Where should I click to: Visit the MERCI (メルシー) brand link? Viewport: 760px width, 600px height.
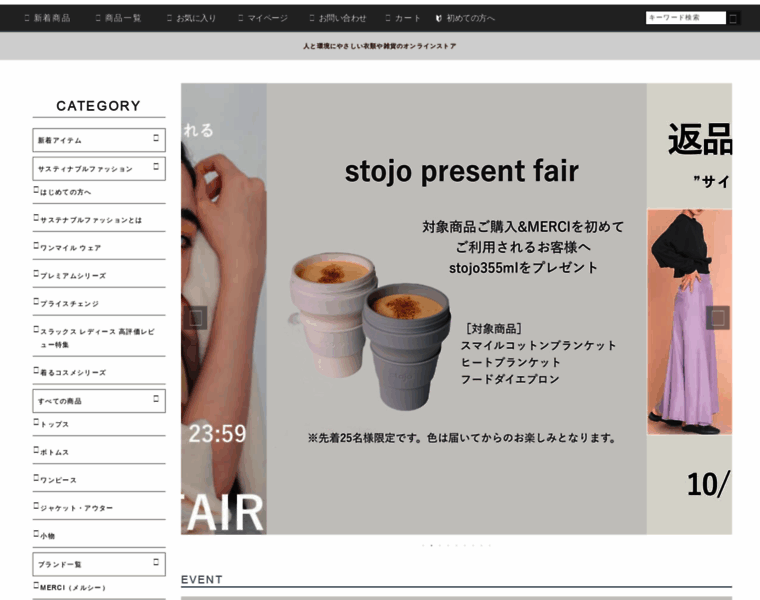tap(72, 587)
